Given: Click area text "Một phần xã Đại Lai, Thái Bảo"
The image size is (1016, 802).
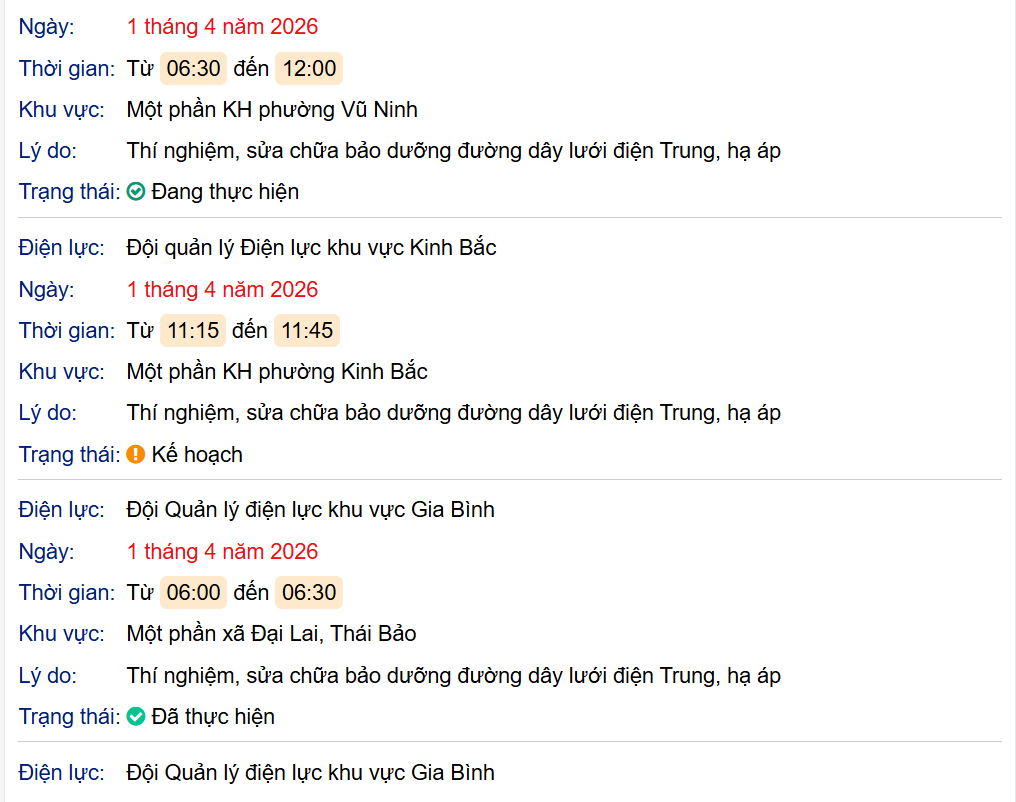Looking at the screenshot, I should coord(271,634).
